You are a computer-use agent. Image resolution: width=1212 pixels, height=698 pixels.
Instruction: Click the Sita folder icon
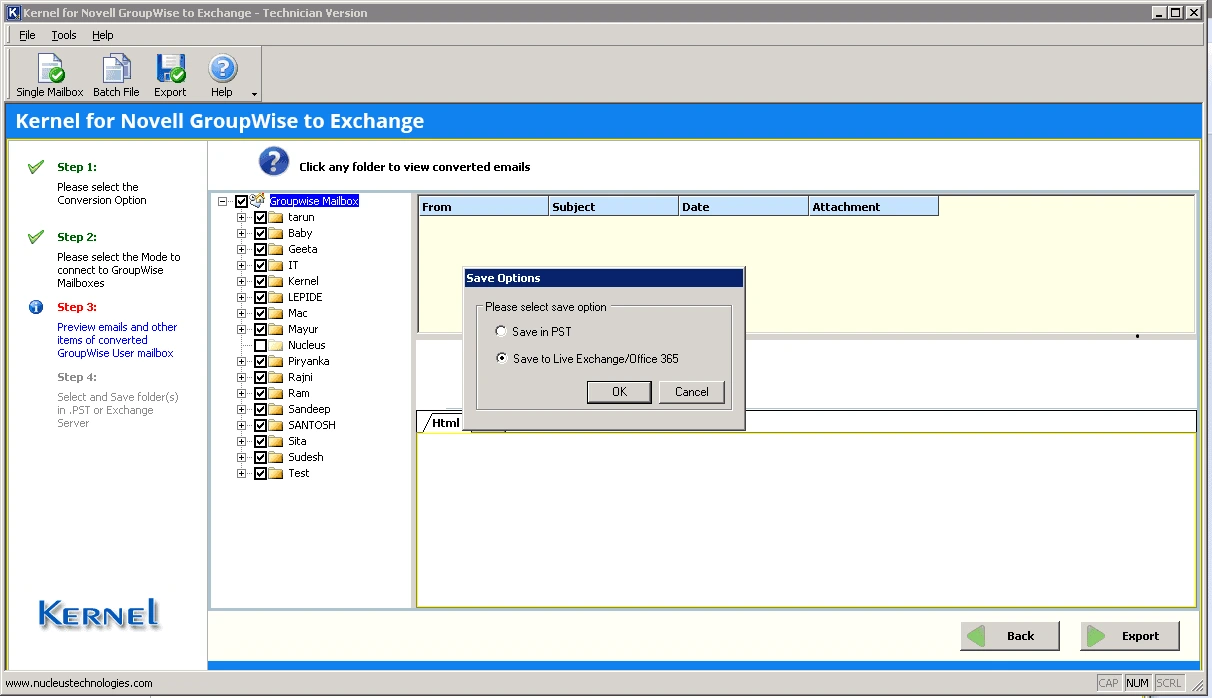(276, 441)
